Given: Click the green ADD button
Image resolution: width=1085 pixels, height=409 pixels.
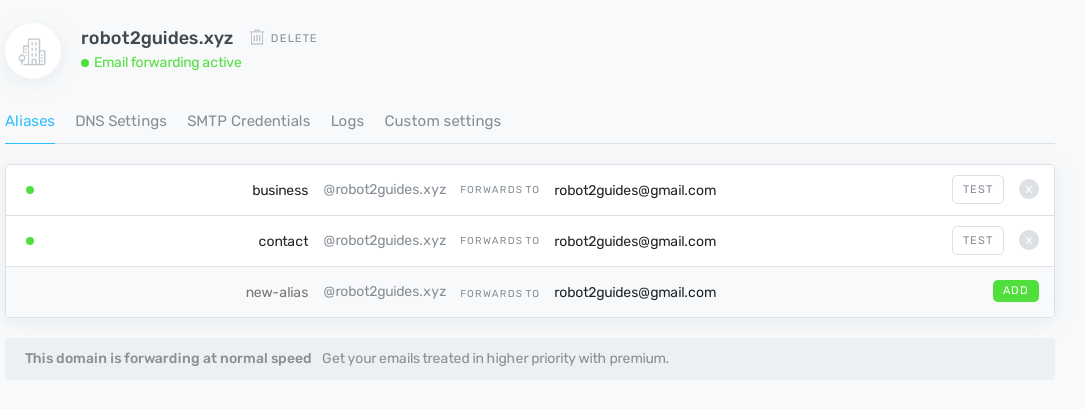Looking at the screenshot, I should (1015, 291).
